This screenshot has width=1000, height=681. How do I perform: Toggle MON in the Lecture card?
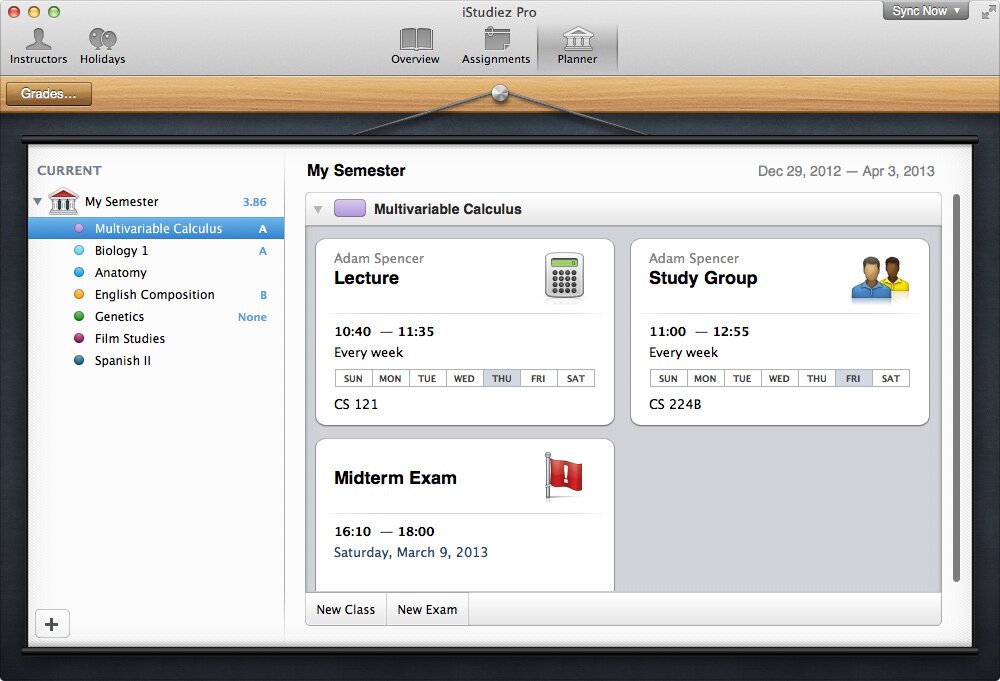(390, 378)
